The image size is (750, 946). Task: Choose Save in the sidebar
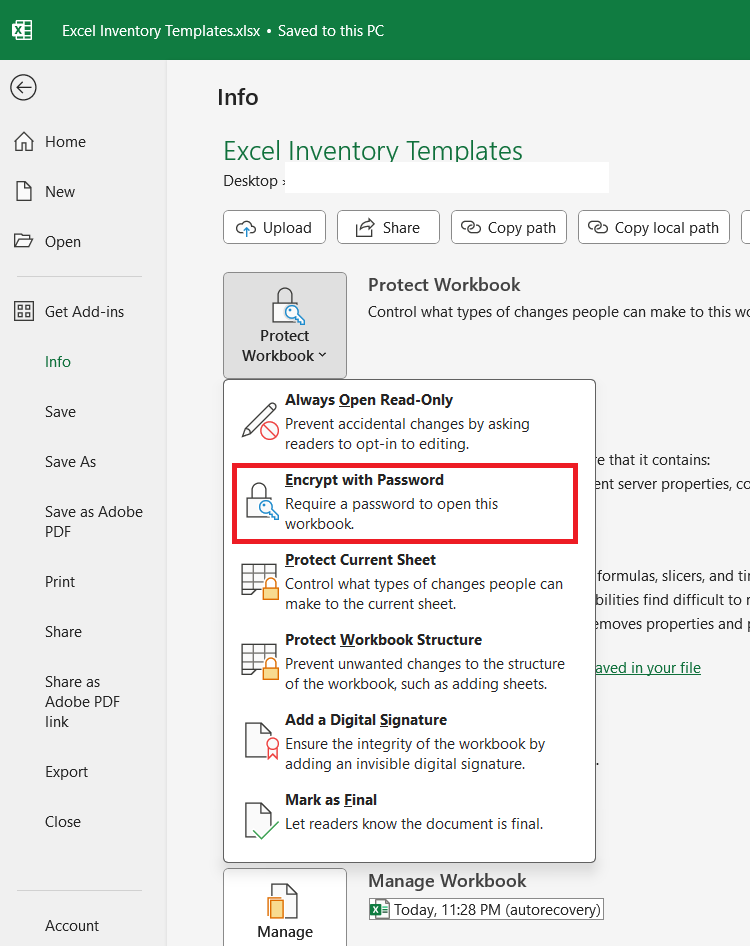click(x=60, y=412)
